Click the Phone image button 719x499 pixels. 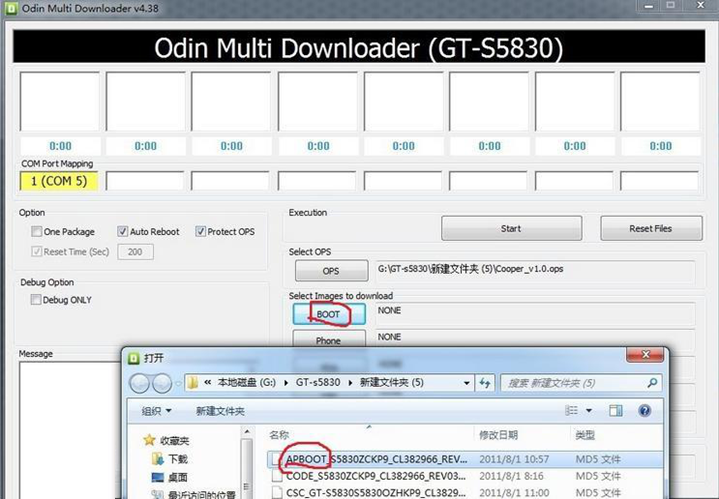point(329,340)
